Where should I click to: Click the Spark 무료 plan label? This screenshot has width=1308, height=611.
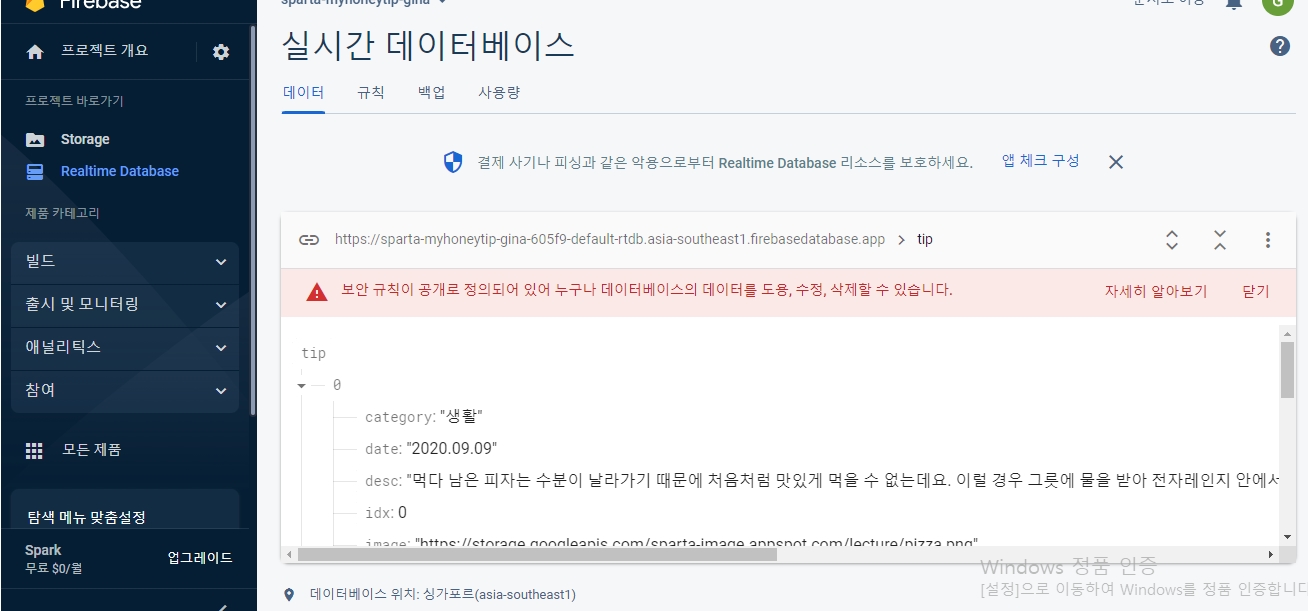point(53,559)
